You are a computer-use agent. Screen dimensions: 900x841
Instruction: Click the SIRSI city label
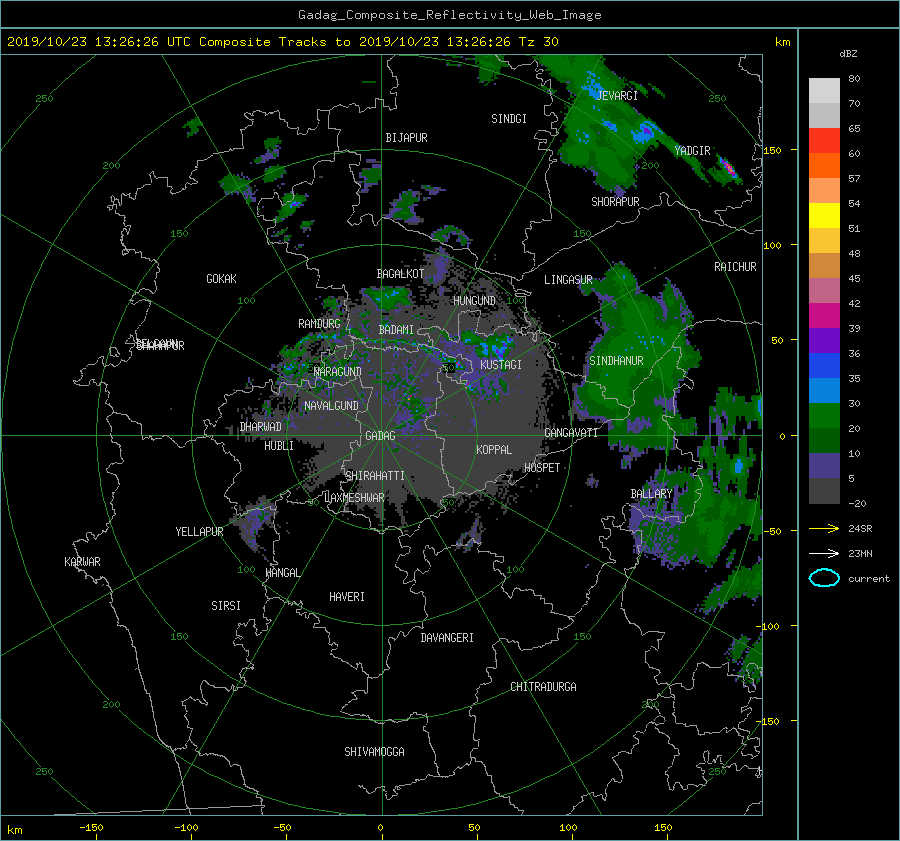pyautogui.click(x=226, y=606)
